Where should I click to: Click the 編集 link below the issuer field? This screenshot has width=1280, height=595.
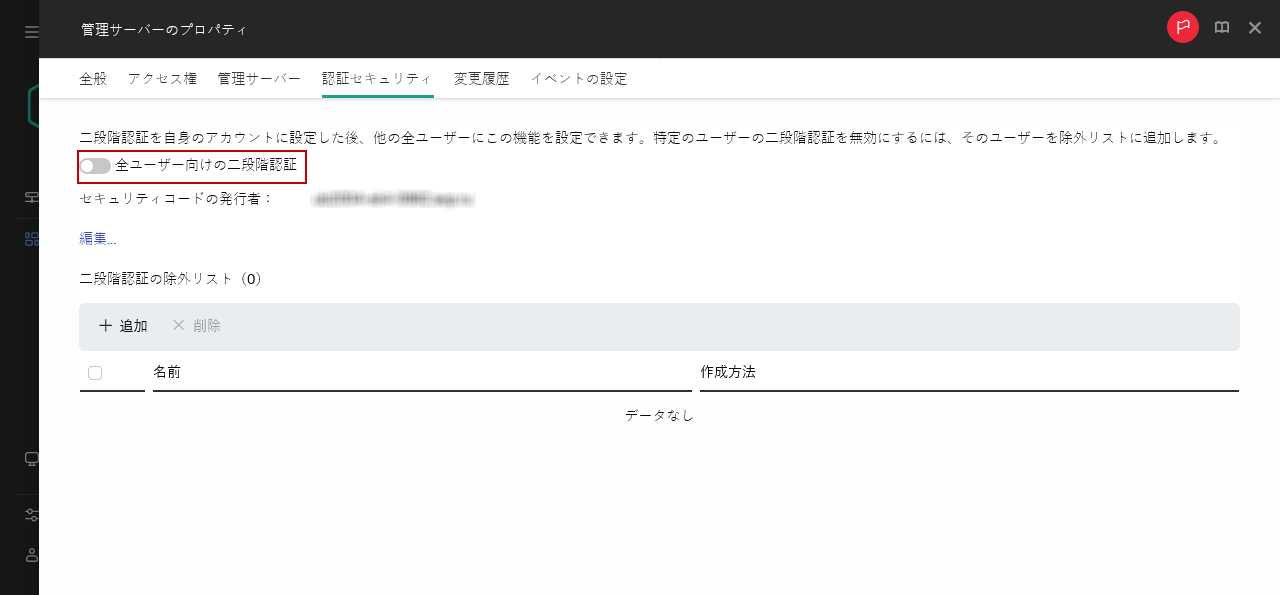(x=93, y=239)
